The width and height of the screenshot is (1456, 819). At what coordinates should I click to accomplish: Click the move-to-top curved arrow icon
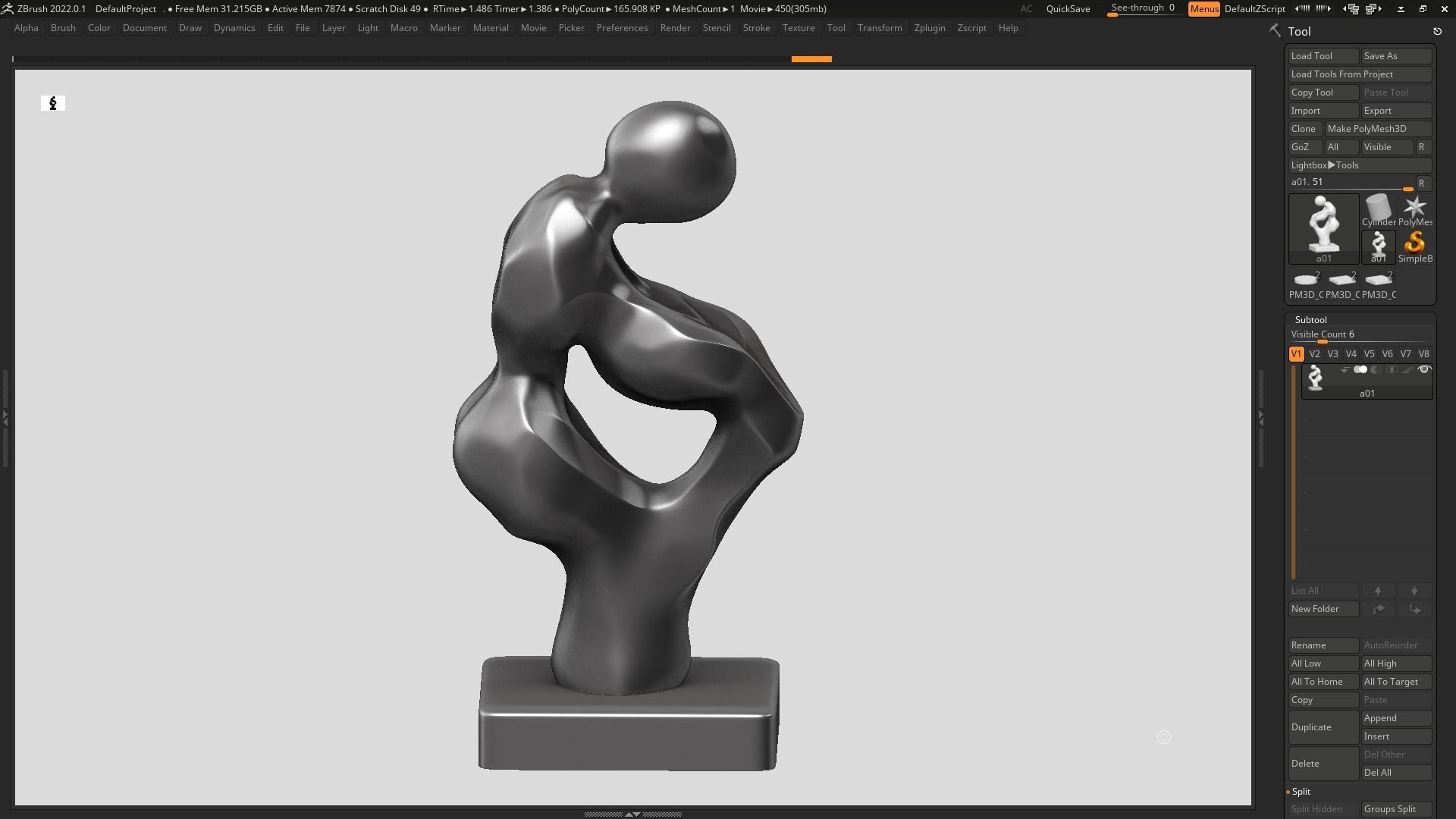tap(1378, 609)
